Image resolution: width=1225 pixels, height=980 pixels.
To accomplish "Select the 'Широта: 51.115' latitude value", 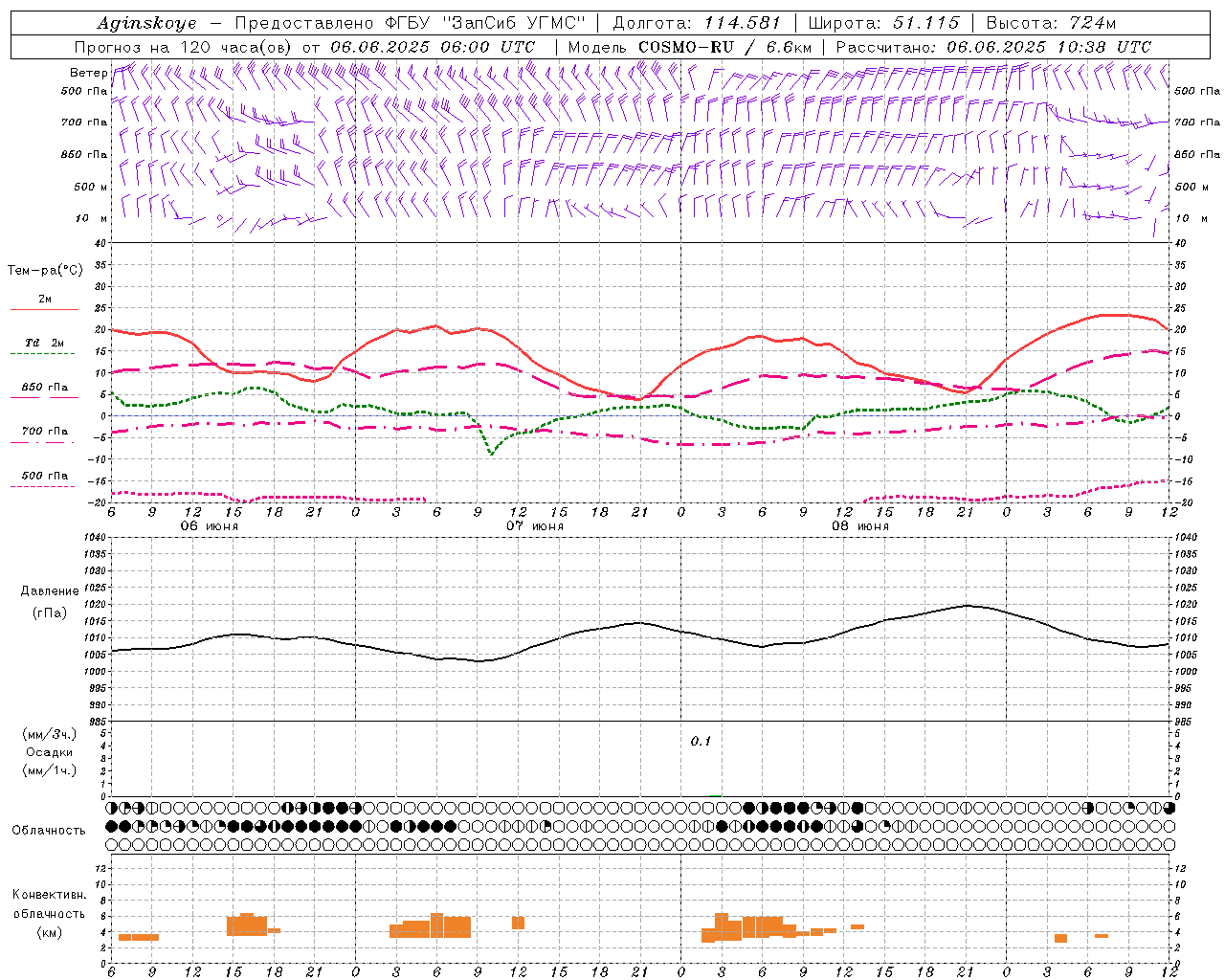I will point(883,23).
